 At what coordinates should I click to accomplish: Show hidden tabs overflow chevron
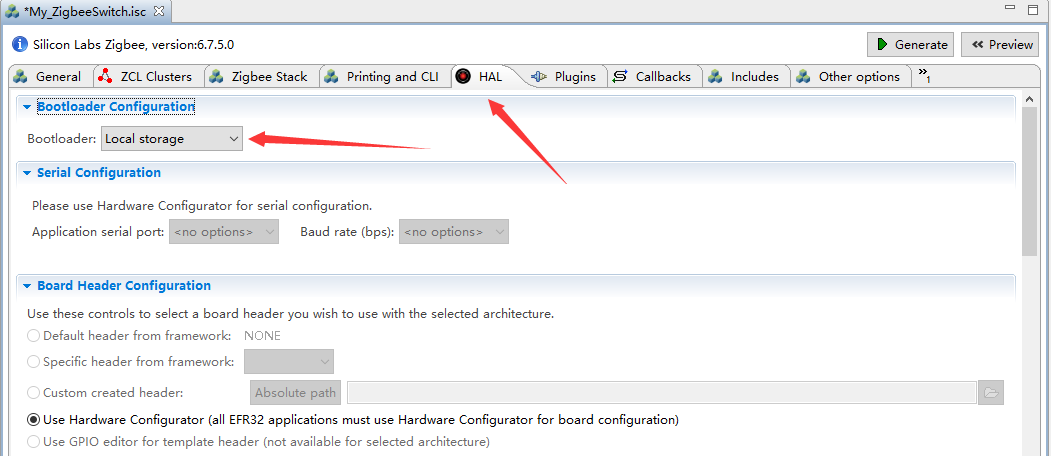click(x=924, y=76)
